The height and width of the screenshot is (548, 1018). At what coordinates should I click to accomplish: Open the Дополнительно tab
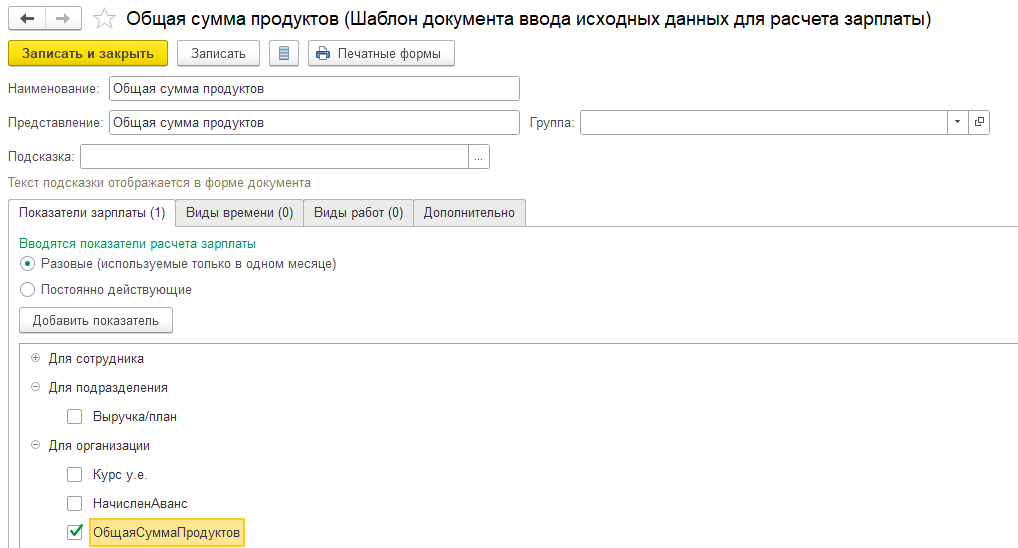[469, 213]
